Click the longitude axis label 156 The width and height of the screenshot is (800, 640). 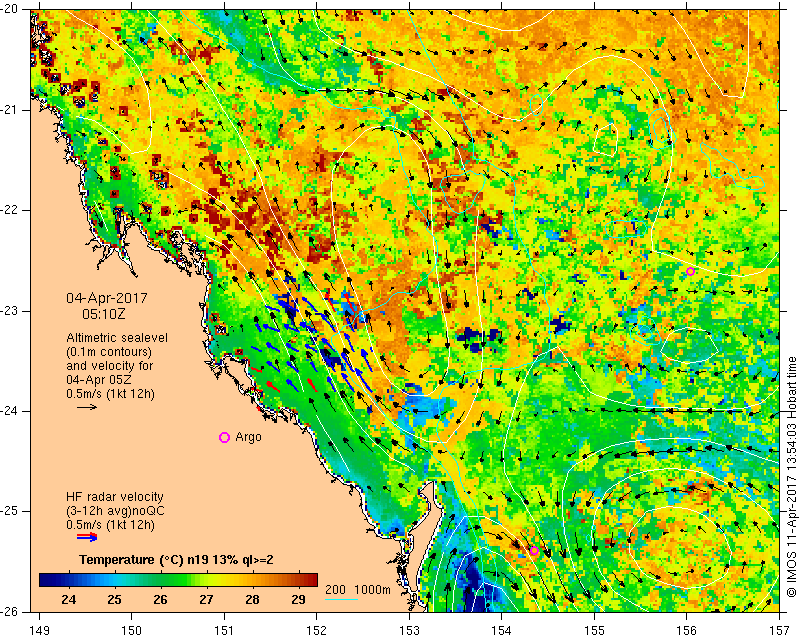tap(687, 630)
